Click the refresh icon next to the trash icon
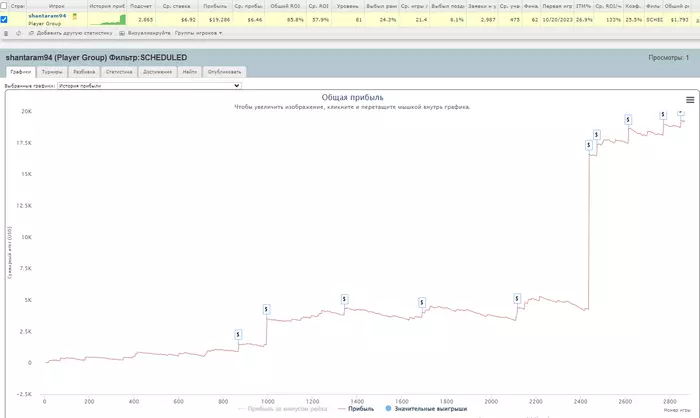This screenshot has height=418, width=700. coord(18,33)
